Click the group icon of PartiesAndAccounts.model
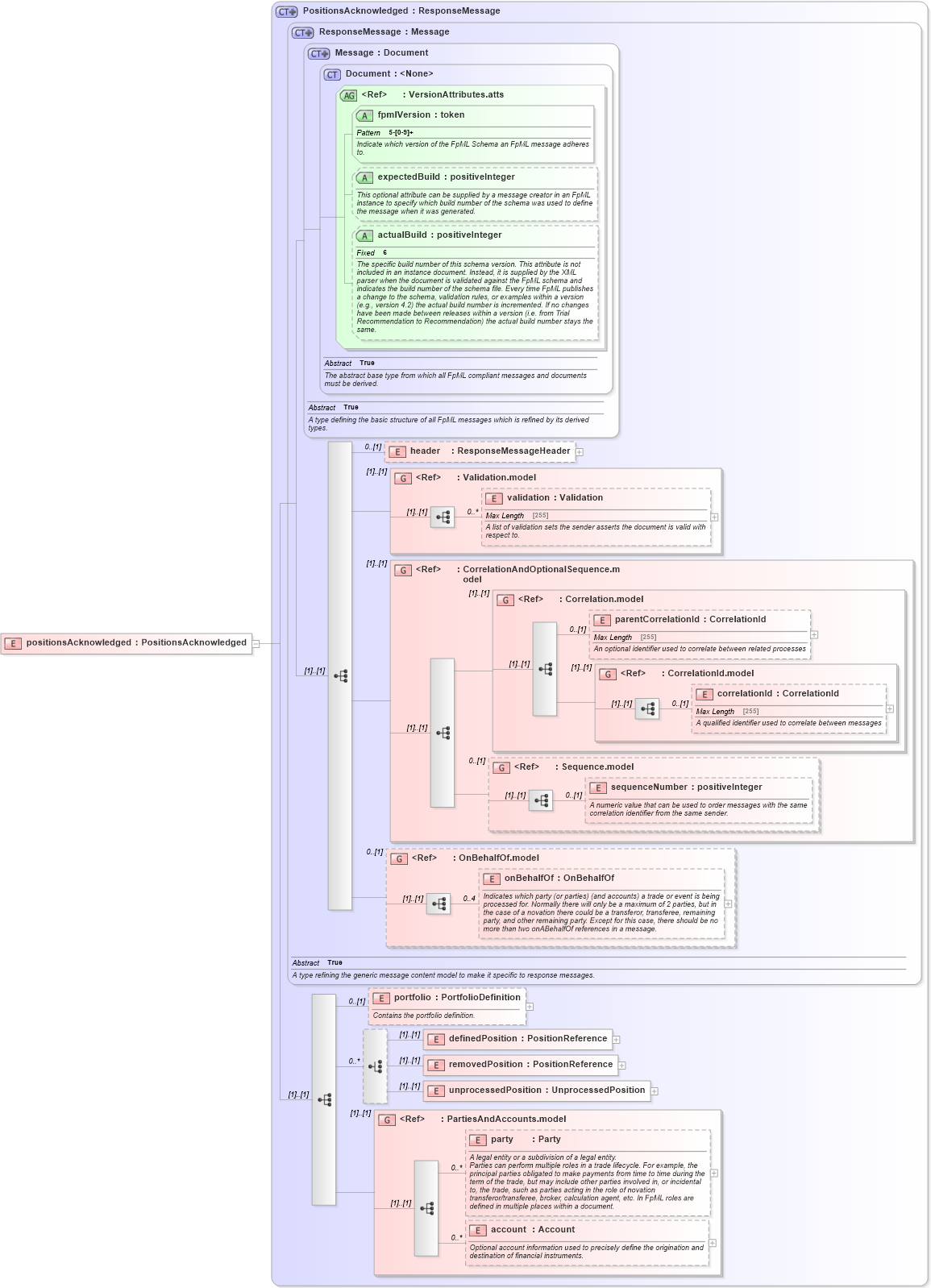 click(387, 1120)
